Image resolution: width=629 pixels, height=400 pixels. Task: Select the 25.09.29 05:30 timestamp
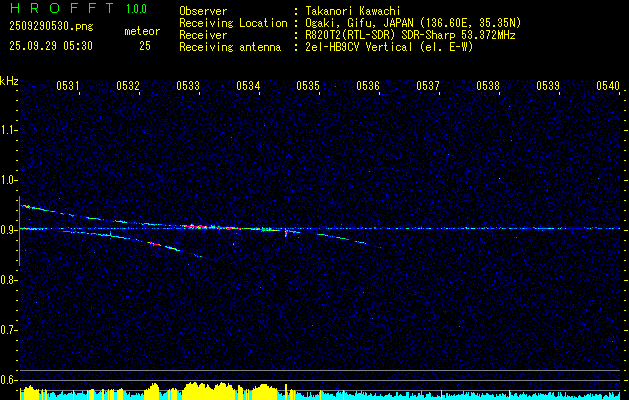[50, 46]
